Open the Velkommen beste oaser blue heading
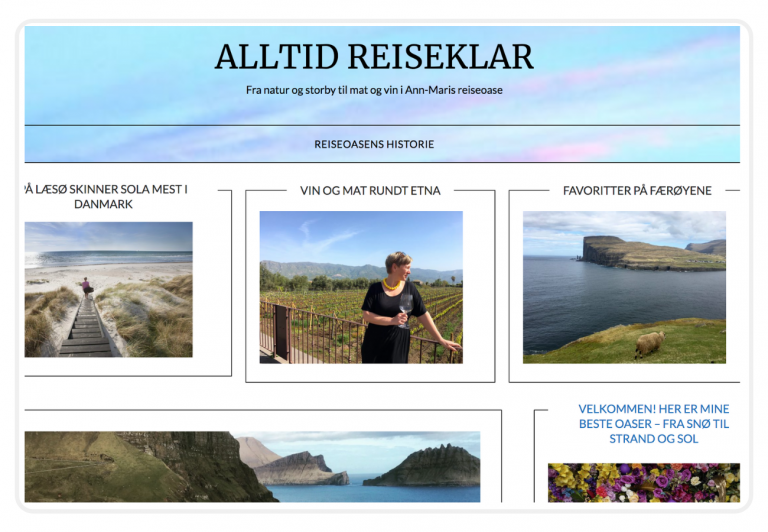This screenshot has width=768, height=532. pos(653,424)
